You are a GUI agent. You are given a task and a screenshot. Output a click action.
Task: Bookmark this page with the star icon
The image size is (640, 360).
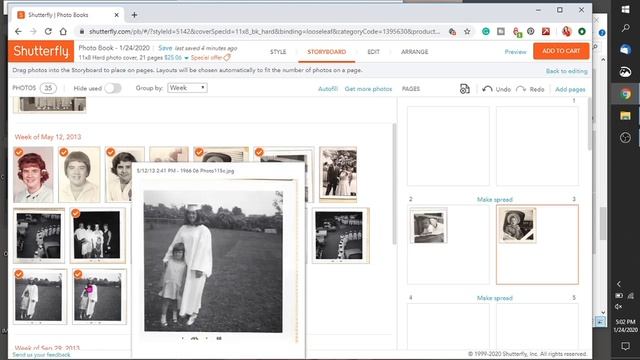pyautogui.click(x=467, y=31)
